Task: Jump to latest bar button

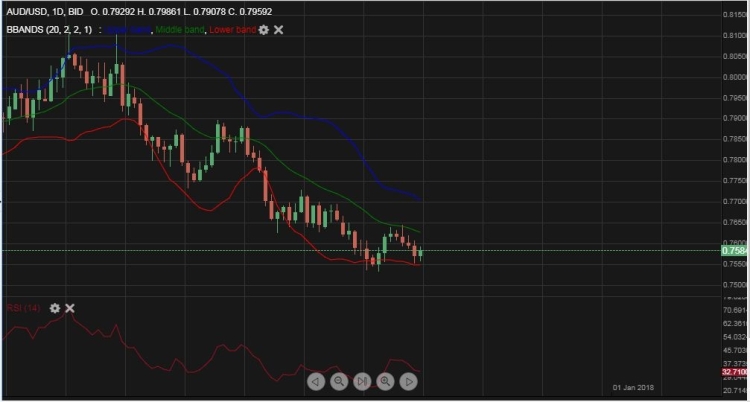Action: (x=362, y=381)
